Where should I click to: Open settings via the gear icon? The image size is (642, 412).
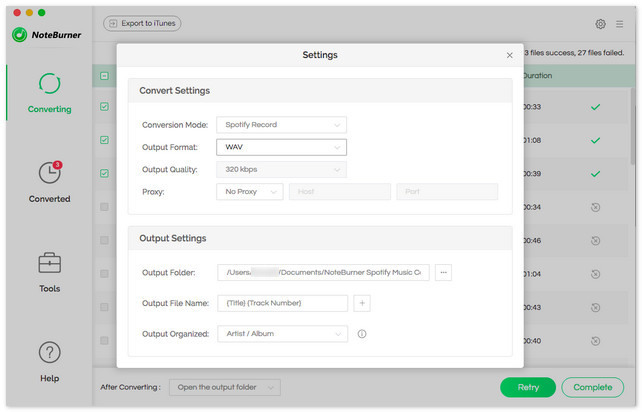pyautogui.click(x=600, y=24)
